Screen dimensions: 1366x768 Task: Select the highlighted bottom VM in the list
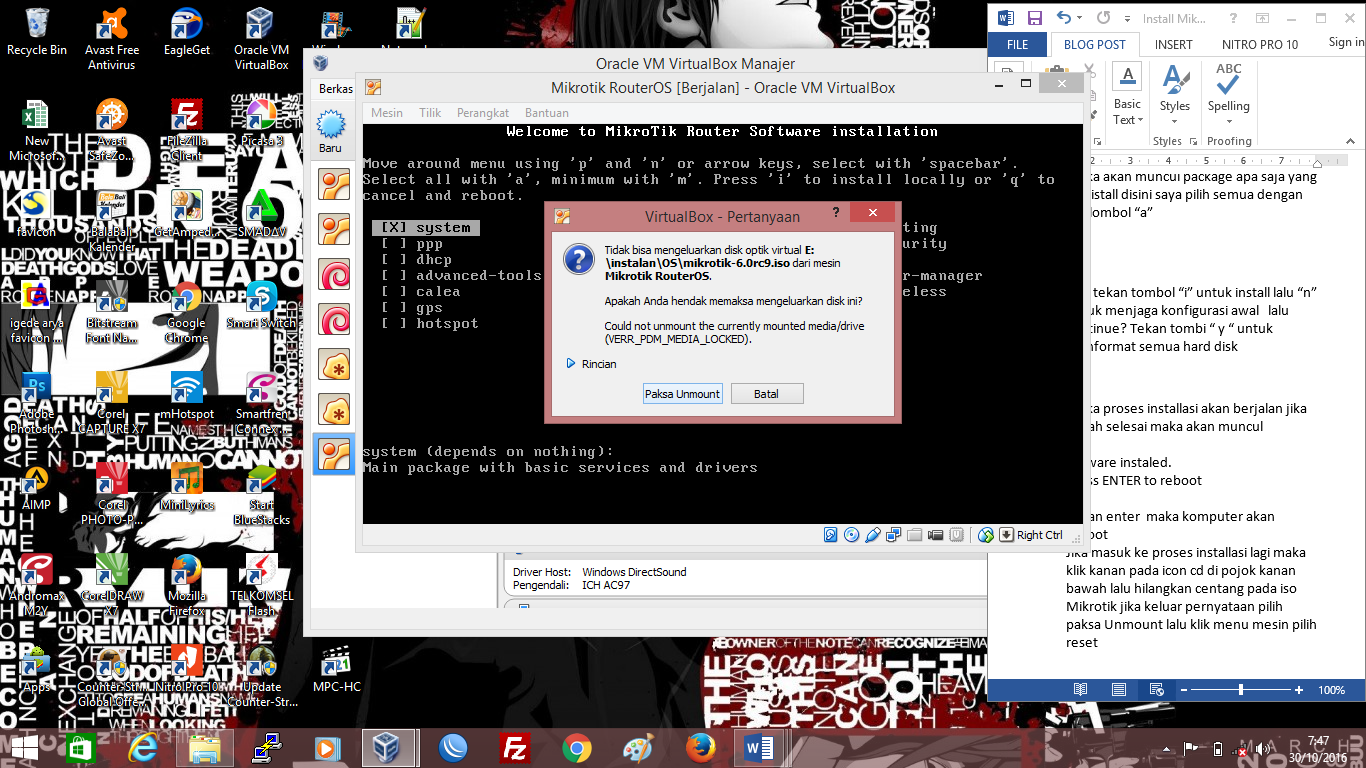(x=334, y=454)
